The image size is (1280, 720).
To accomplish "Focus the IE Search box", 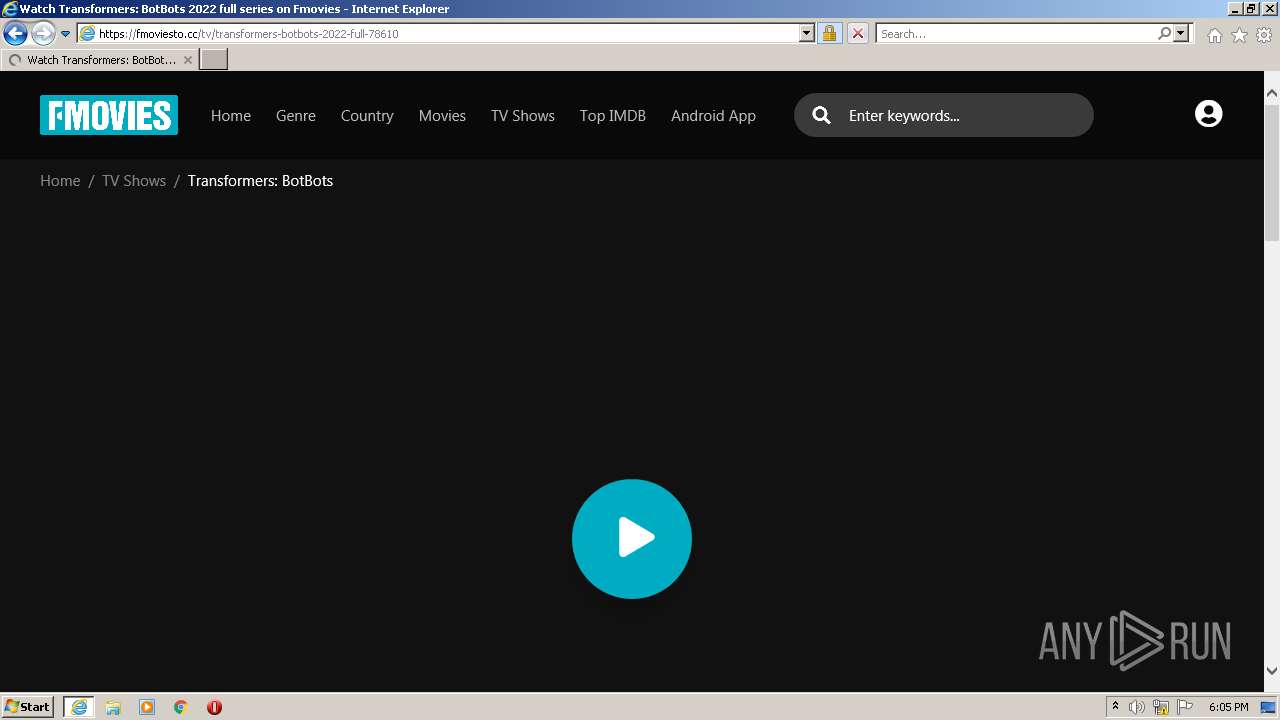I will coord(1017,33).
